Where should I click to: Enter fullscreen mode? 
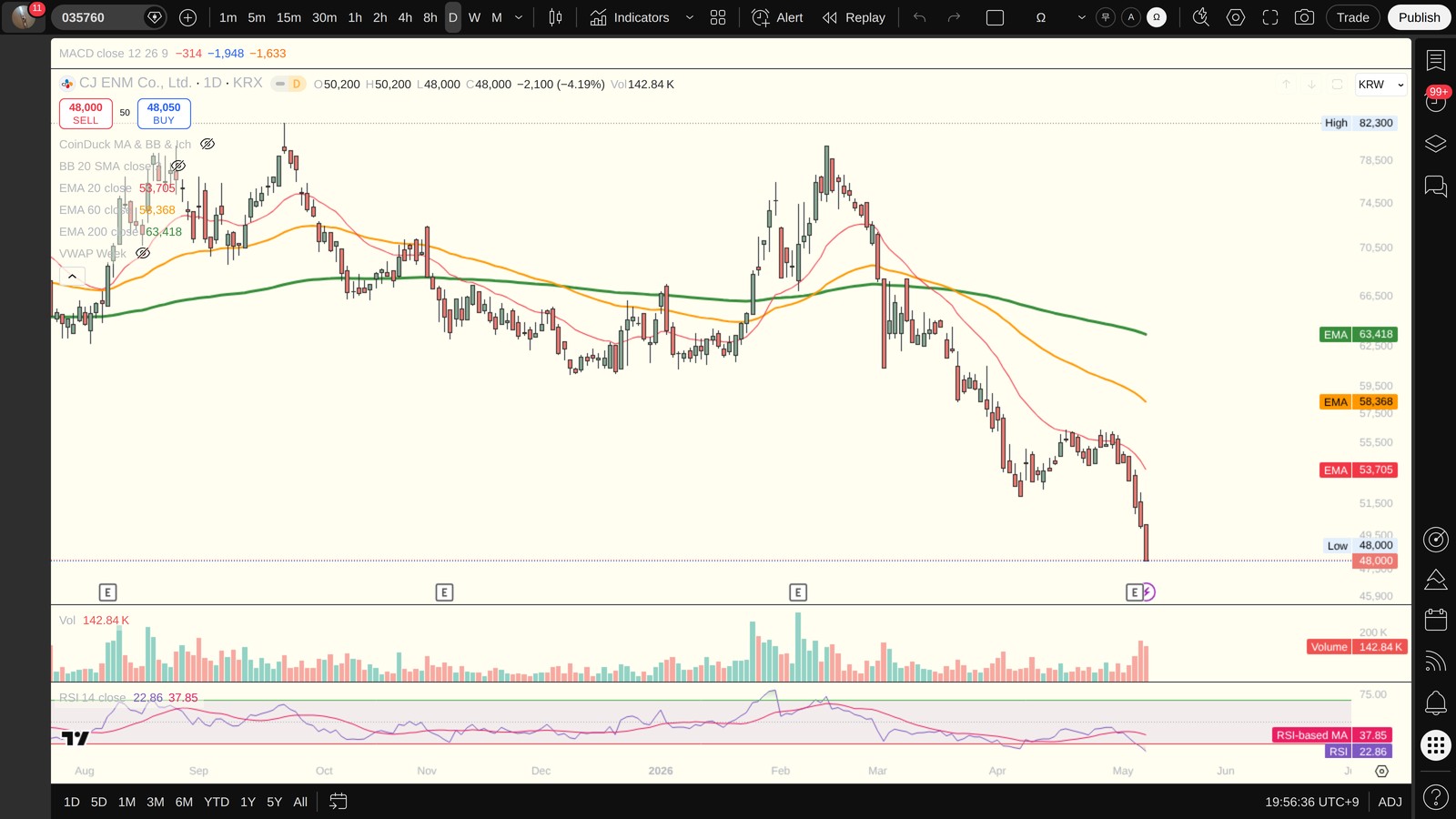coord(1270,17)
